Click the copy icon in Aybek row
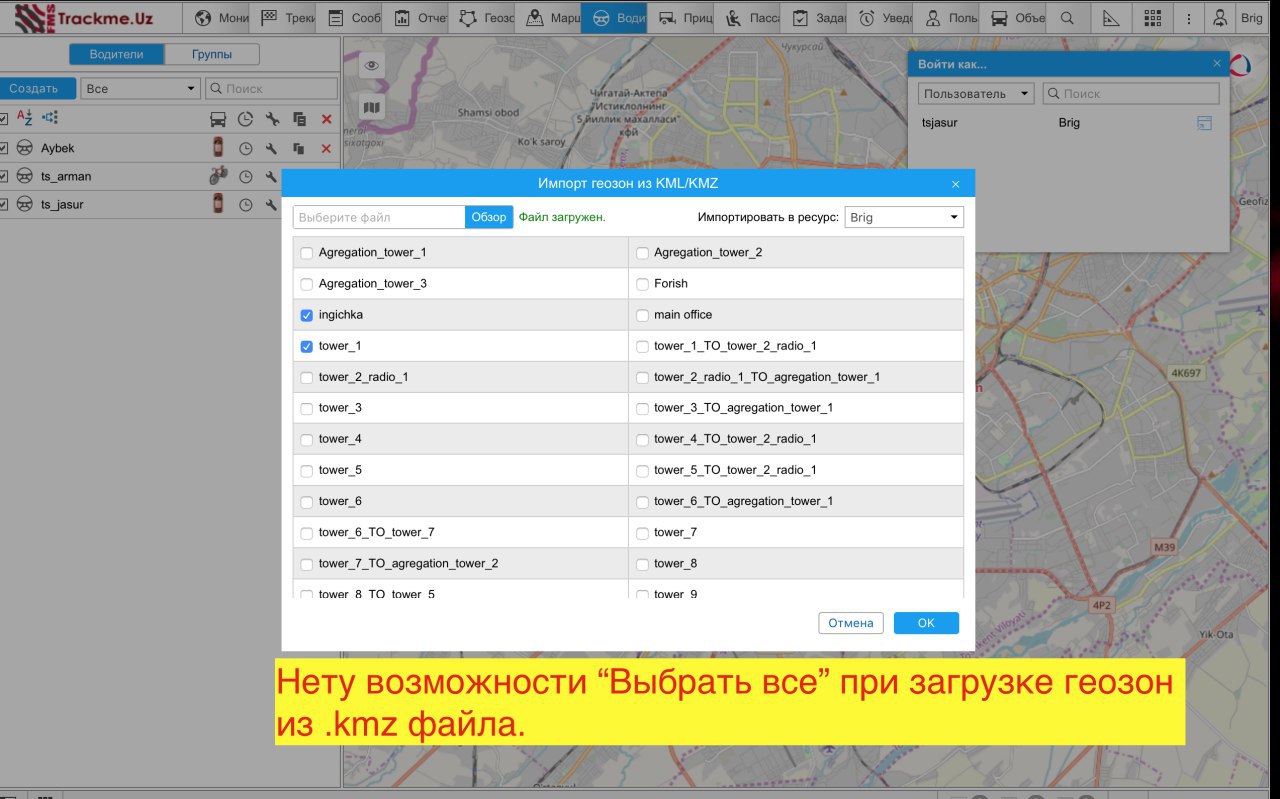 pos(299,148)
